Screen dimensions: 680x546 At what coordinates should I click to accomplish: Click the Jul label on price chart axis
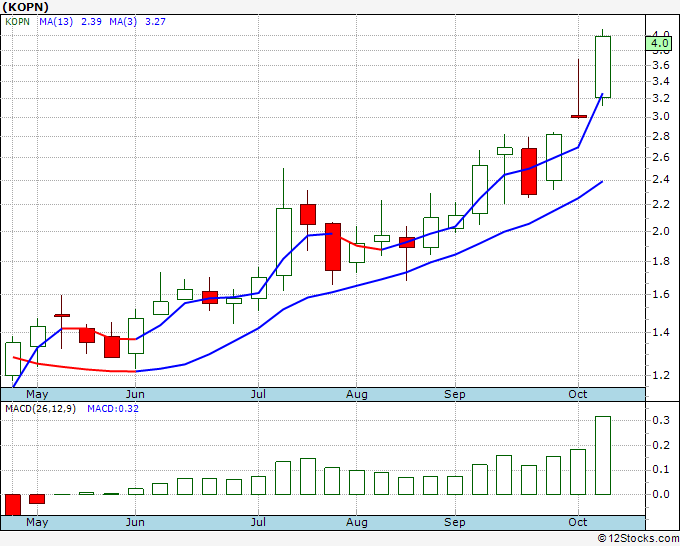coord(259,394)
